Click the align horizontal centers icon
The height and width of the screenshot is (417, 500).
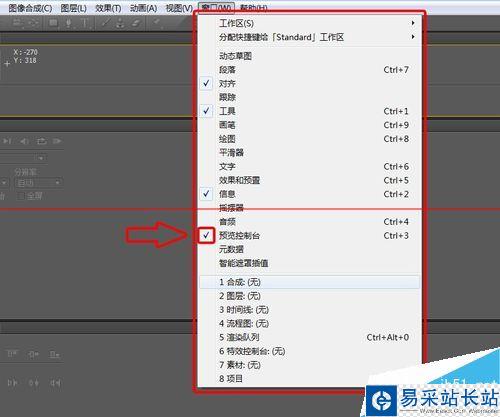point(33,354)
